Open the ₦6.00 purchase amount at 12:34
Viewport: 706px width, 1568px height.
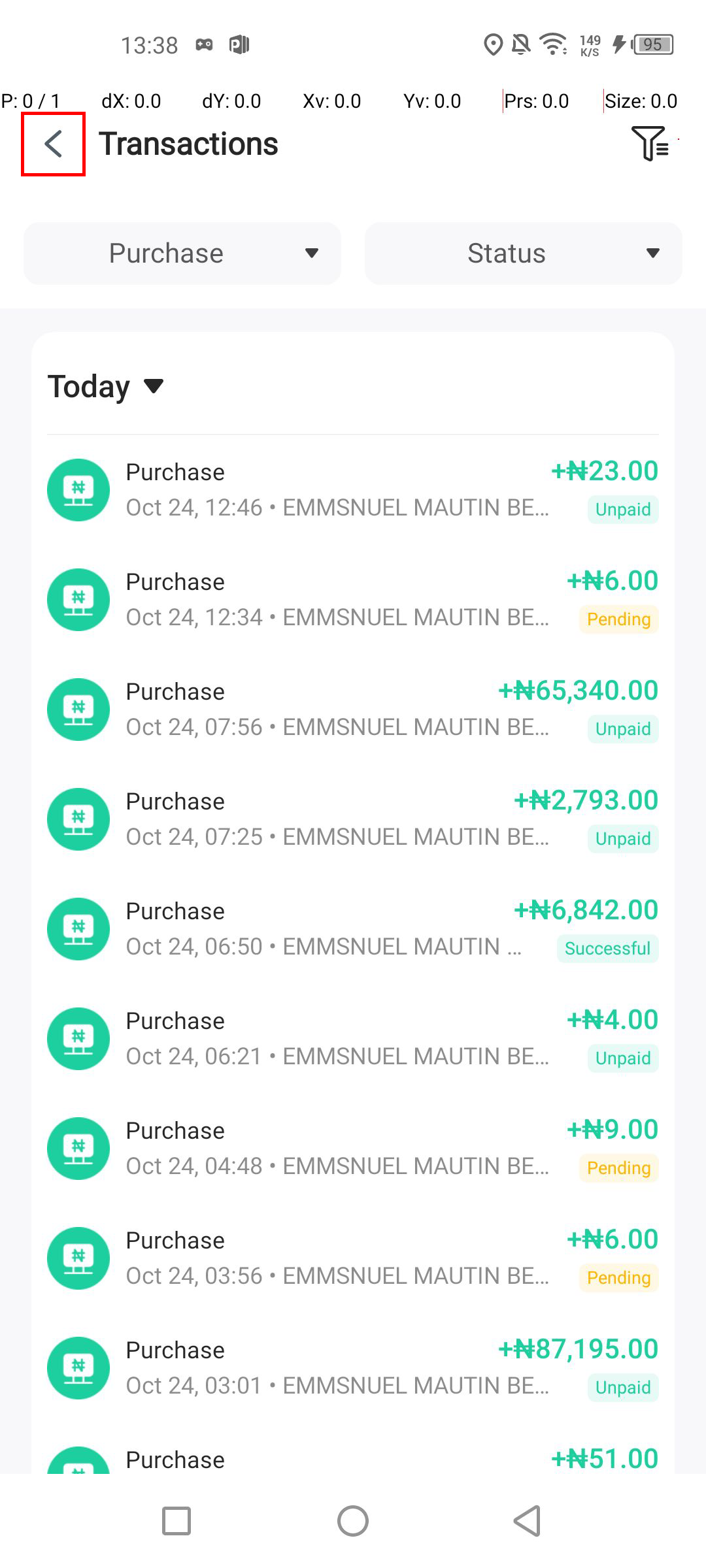613,581
